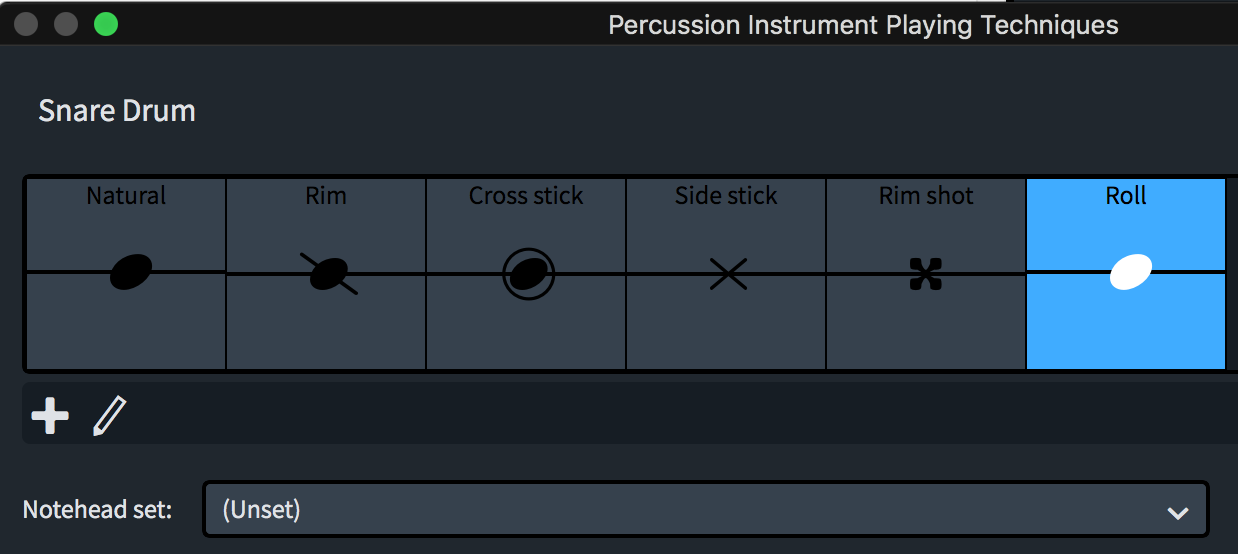Add a new playing technique with plus icon
The height and width of the screenshot is (554, 1238).
50,415
